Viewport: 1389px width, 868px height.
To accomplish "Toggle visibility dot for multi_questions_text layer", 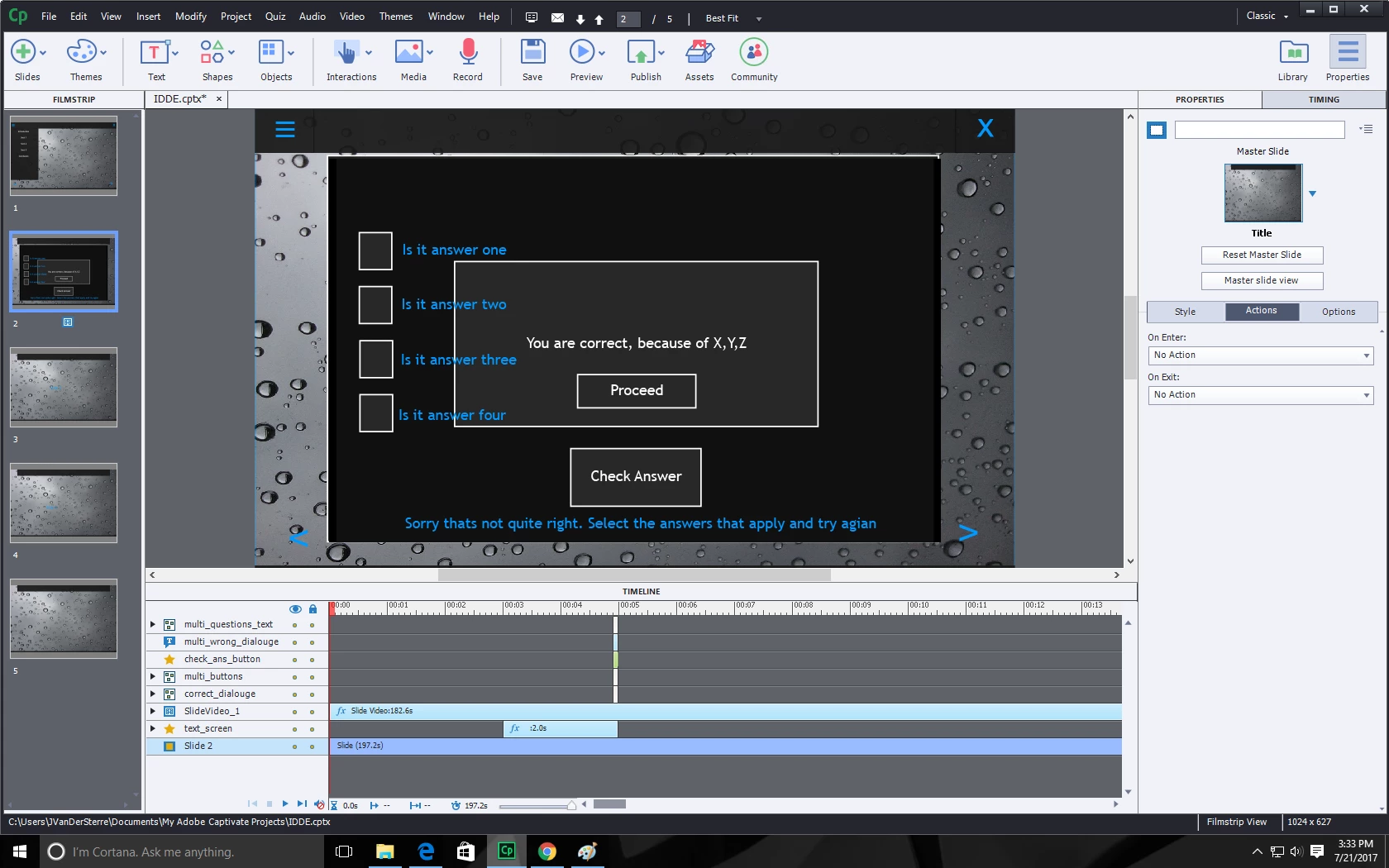I will 294,625.
